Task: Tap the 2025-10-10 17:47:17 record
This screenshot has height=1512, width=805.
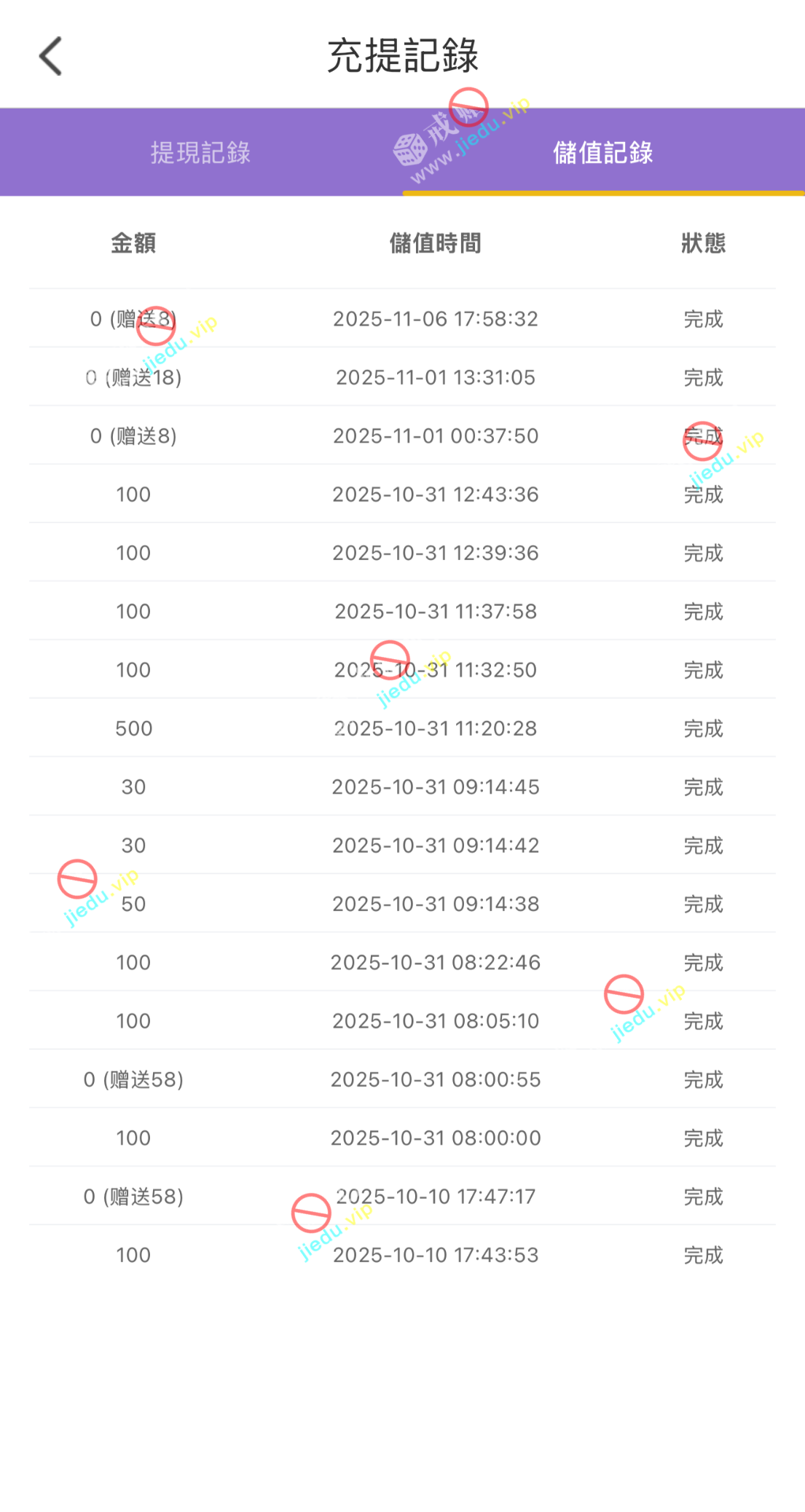Action: point(435,1197)
